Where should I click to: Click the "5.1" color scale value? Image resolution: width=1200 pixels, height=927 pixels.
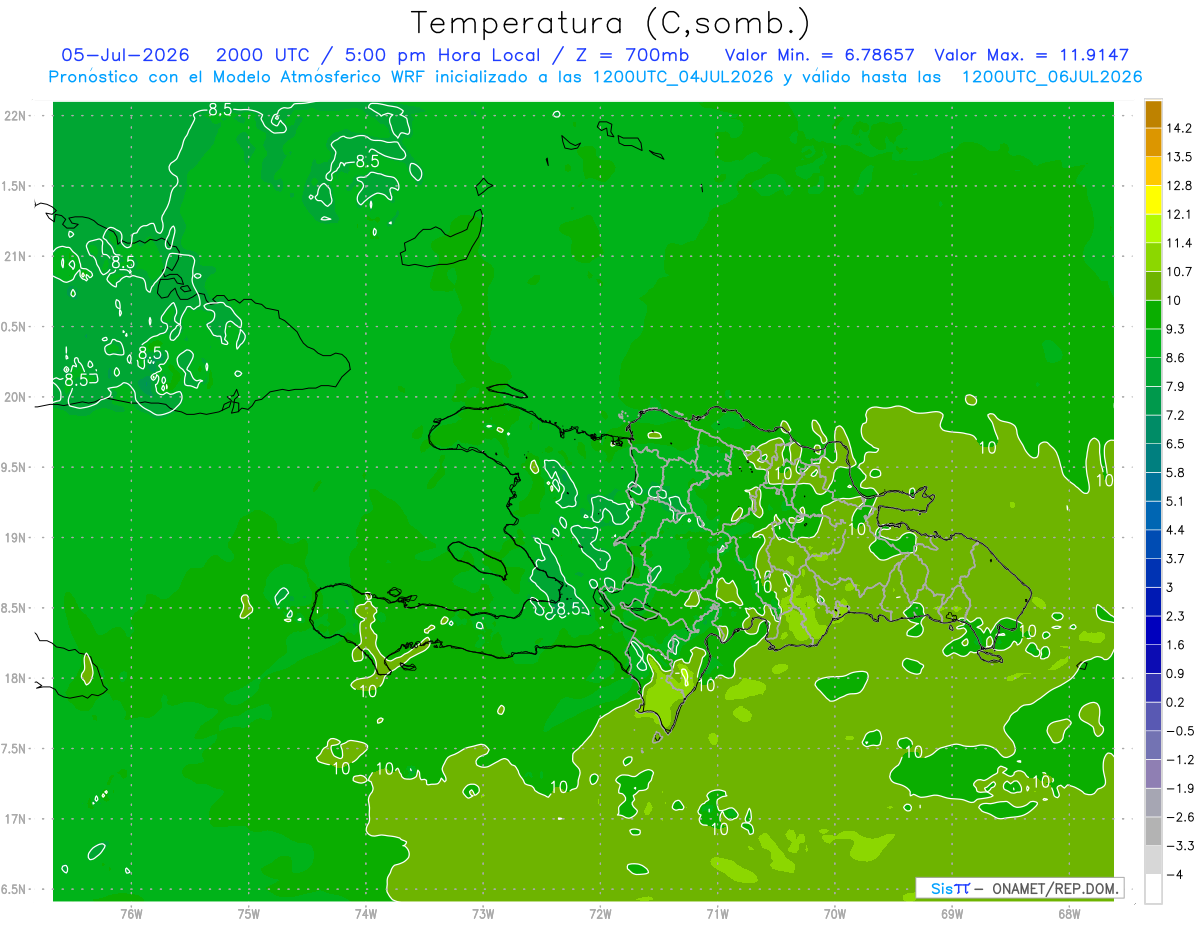click(1175, 501)
